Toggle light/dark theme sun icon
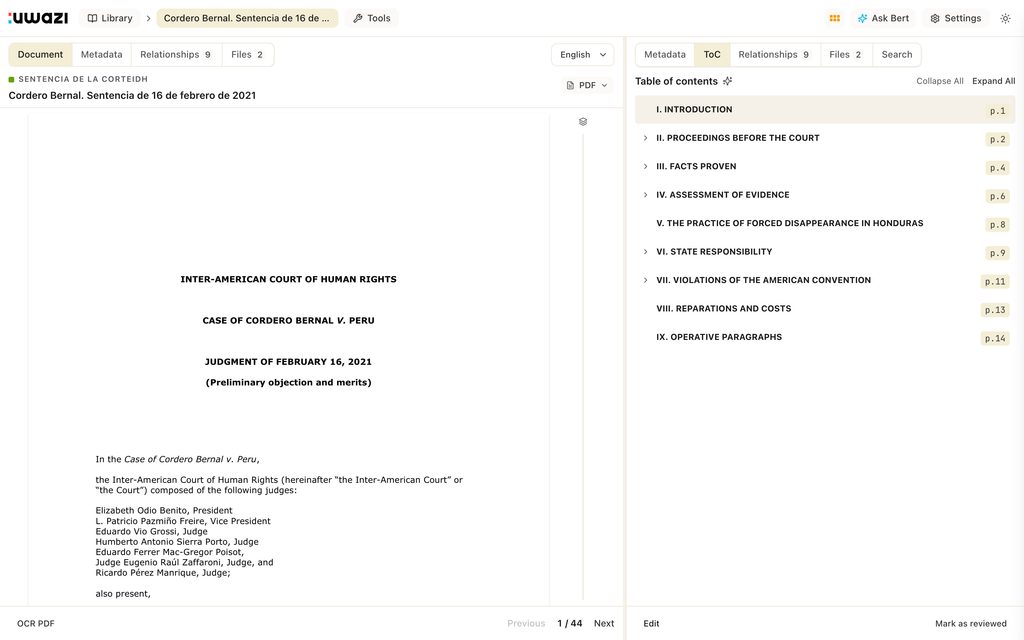 point(1005,18)
